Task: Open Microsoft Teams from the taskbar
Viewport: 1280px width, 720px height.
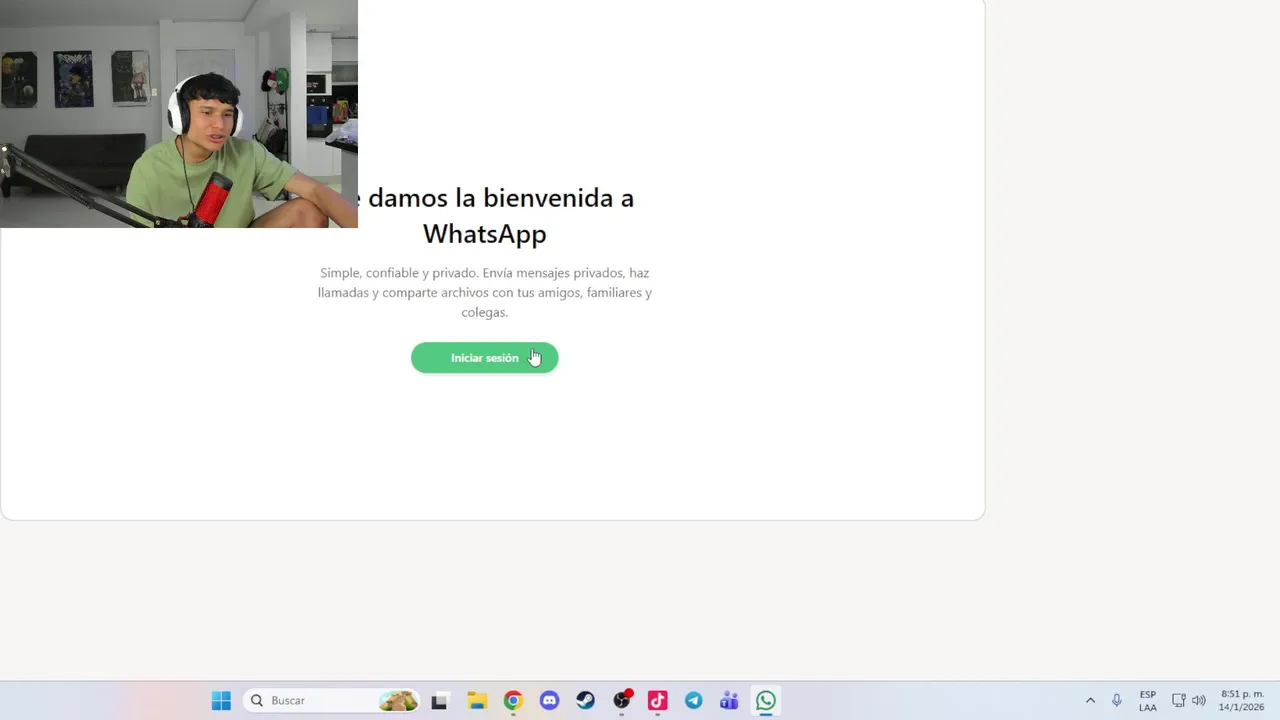Action: click(x=729, y=701)
